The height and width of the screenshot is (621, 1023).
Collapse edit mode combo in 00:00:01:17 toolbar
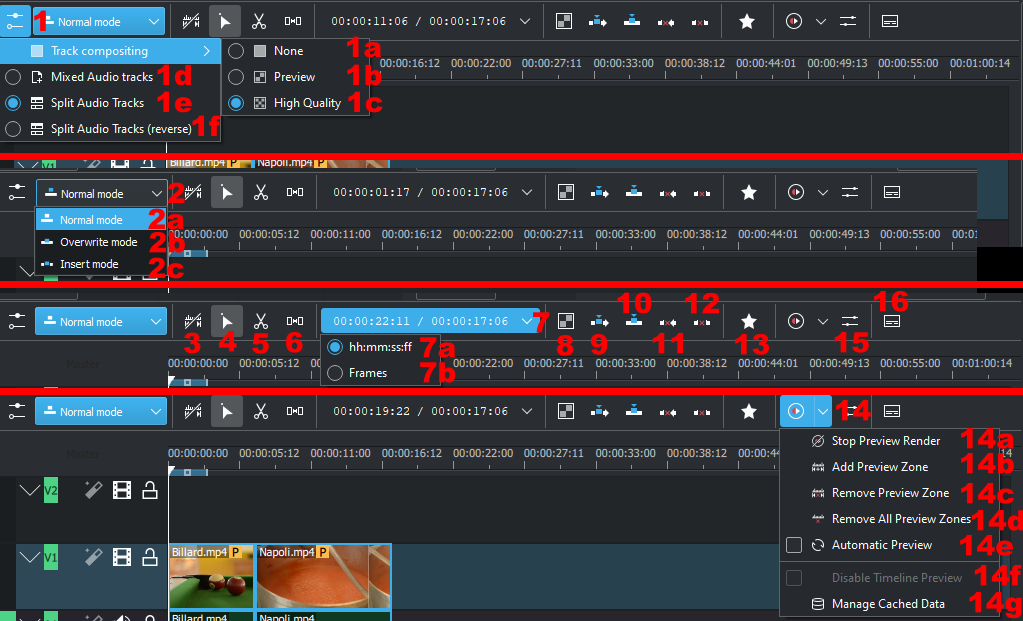(101, 194)
